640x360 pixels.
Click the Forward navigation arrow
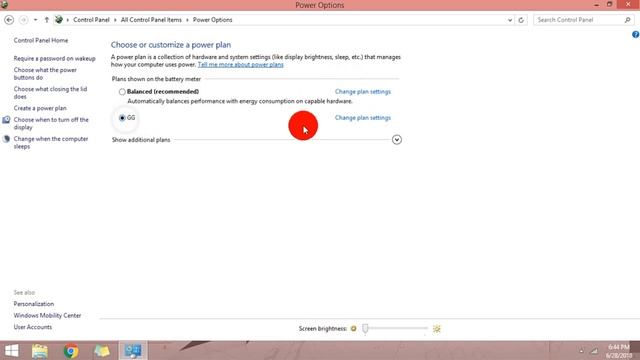pyautogui.click(x=23, y=20)
